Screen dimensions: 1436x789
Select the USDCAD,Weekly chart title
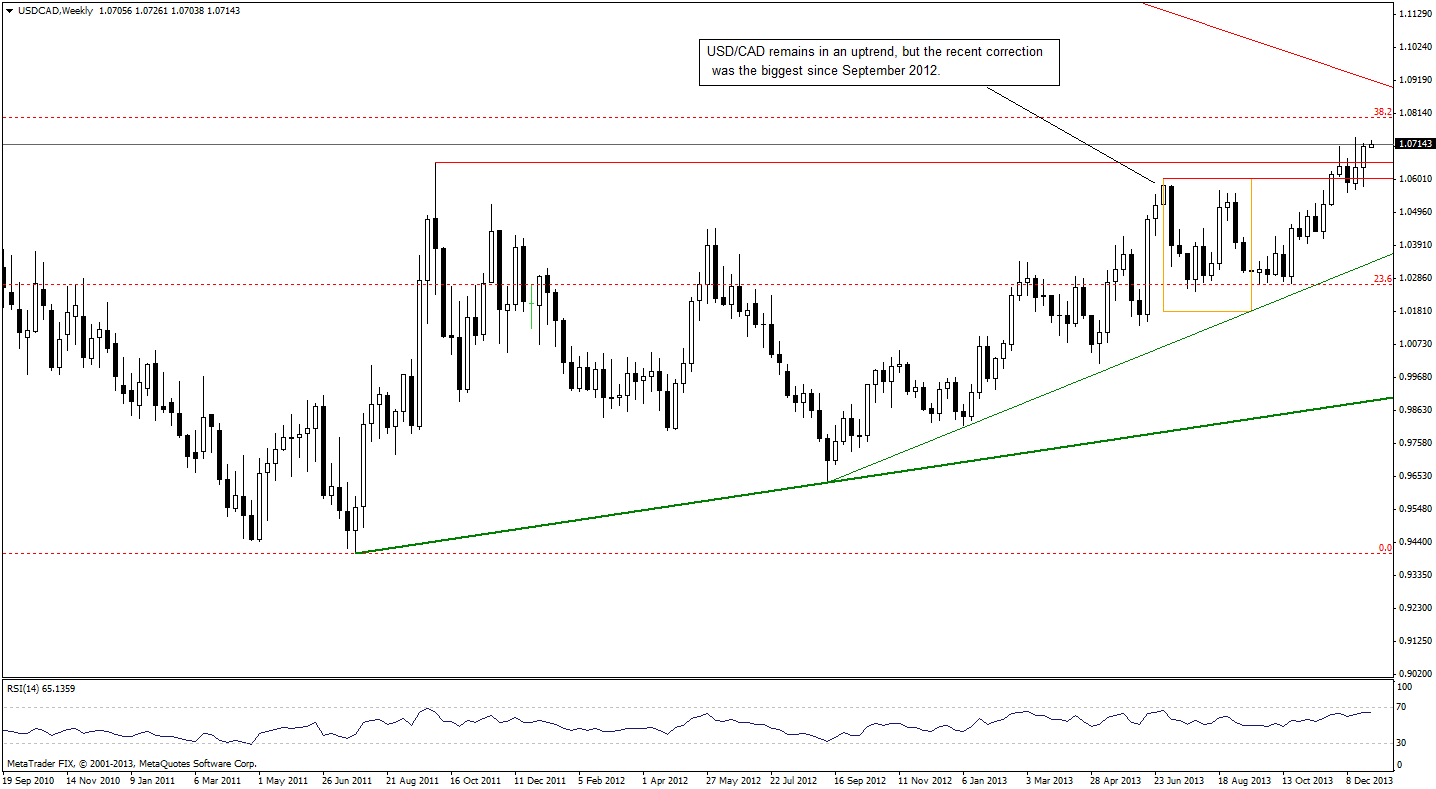(53, 10)
